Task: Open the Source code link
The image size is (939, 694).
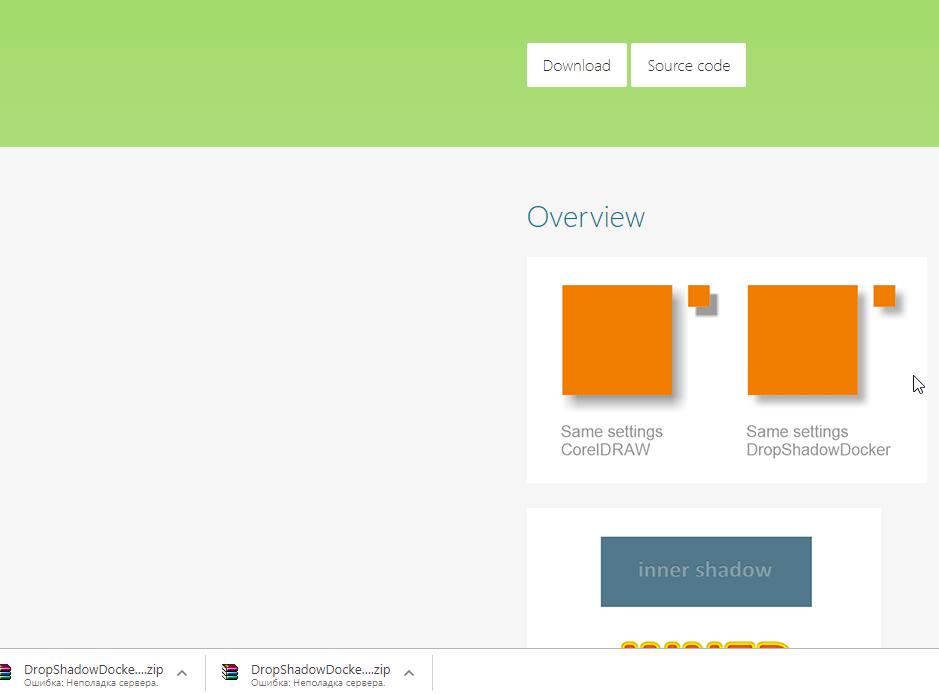Action: pos(688,65)
